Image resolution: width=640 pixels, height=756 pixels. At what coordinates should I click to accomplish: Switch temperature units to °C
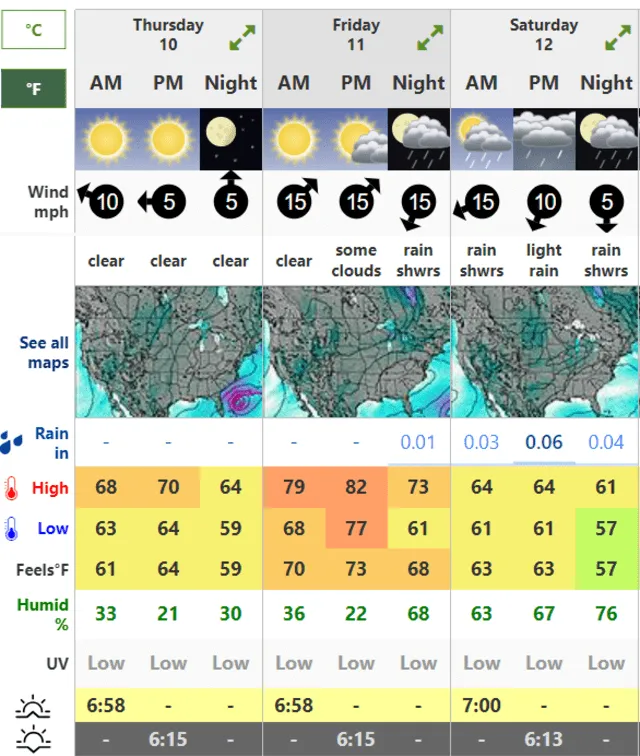click(34, 31)
